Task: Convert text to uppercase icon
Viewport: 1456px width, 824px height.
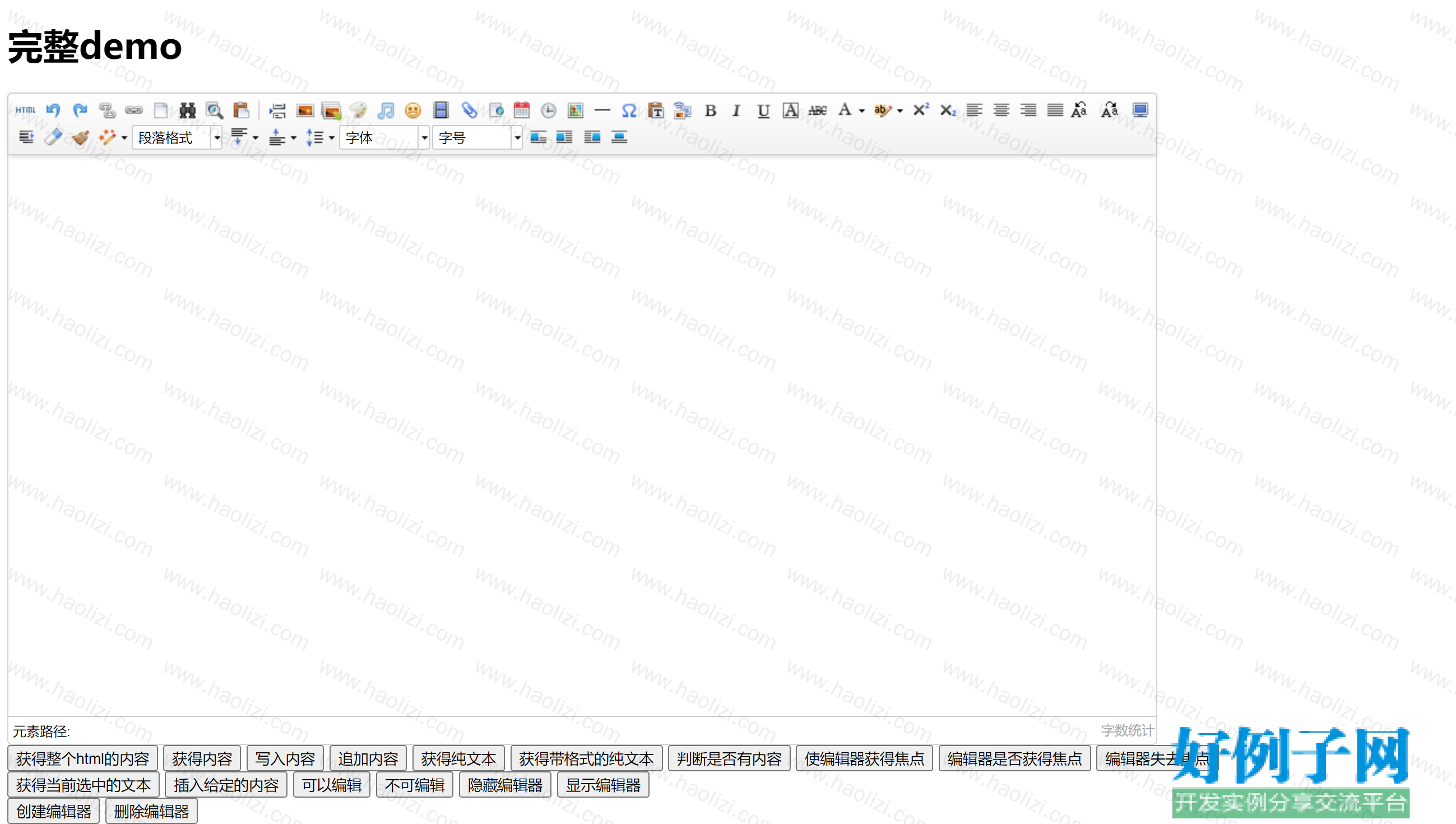Action: tap(1079, 110)
